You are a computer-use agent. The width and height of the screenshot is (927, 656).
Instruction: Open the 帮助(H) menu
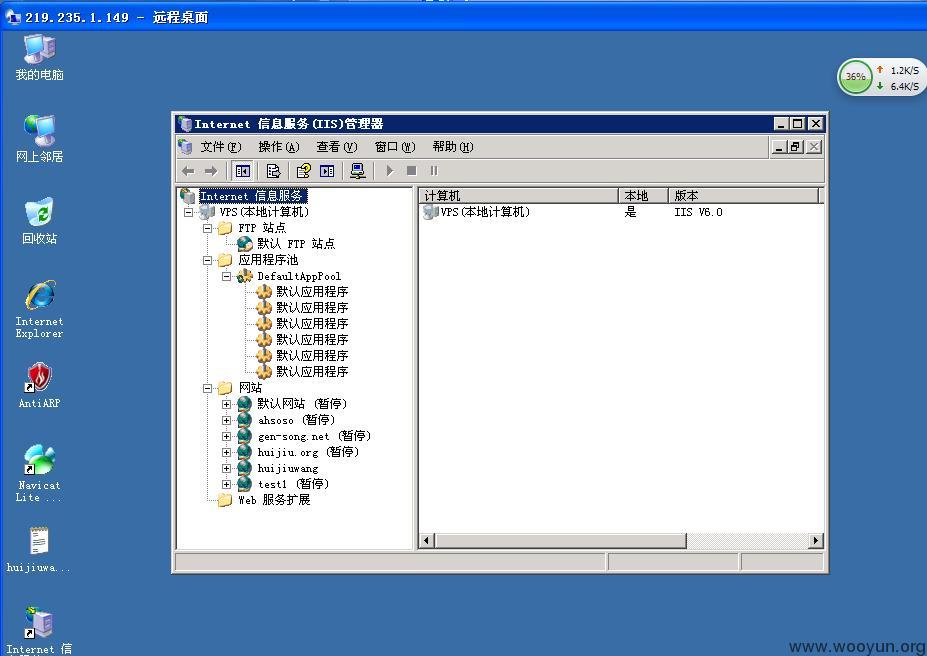point(453,147)
